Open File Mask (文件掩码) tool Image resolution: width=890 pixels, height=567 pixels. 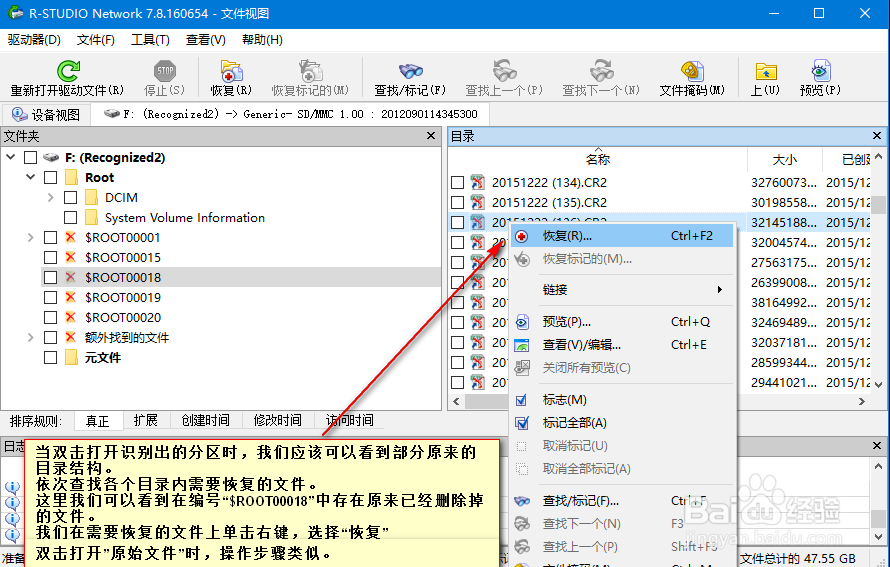click(x=692, y=71)
